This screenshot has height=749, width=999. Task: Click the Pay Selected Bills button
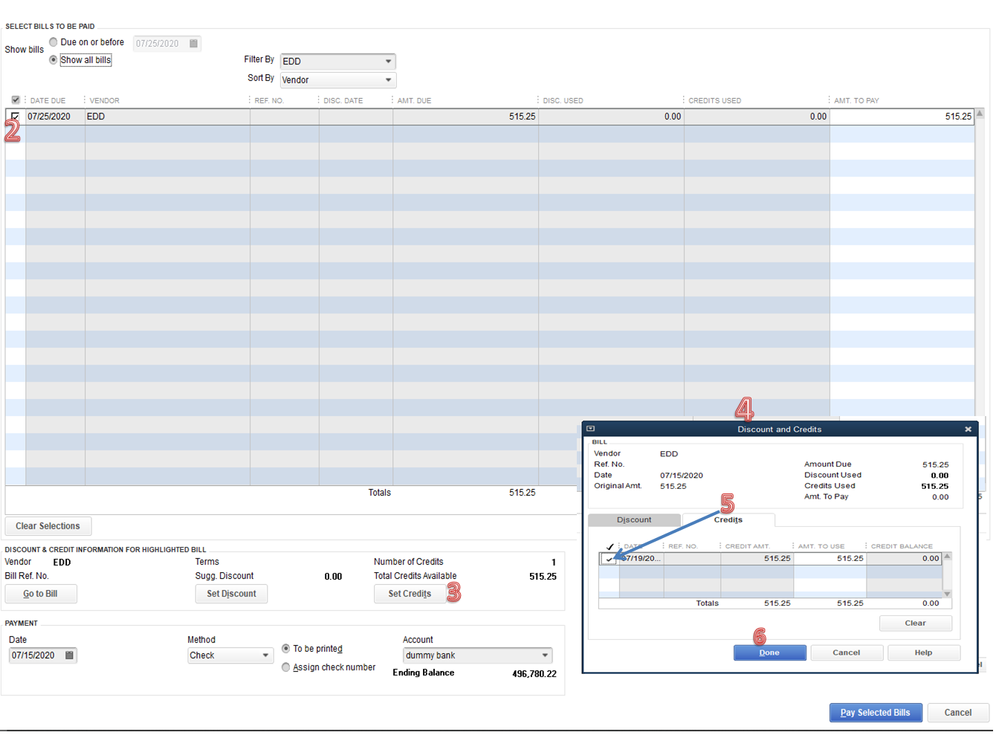(x=875, y=712)
